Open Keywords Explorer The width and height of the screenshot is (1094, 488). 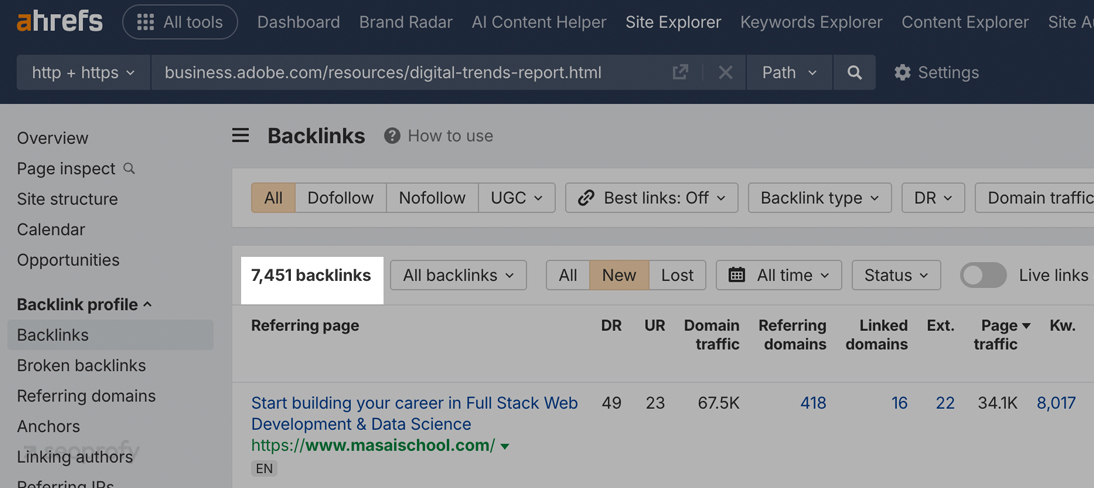[811, 22]
